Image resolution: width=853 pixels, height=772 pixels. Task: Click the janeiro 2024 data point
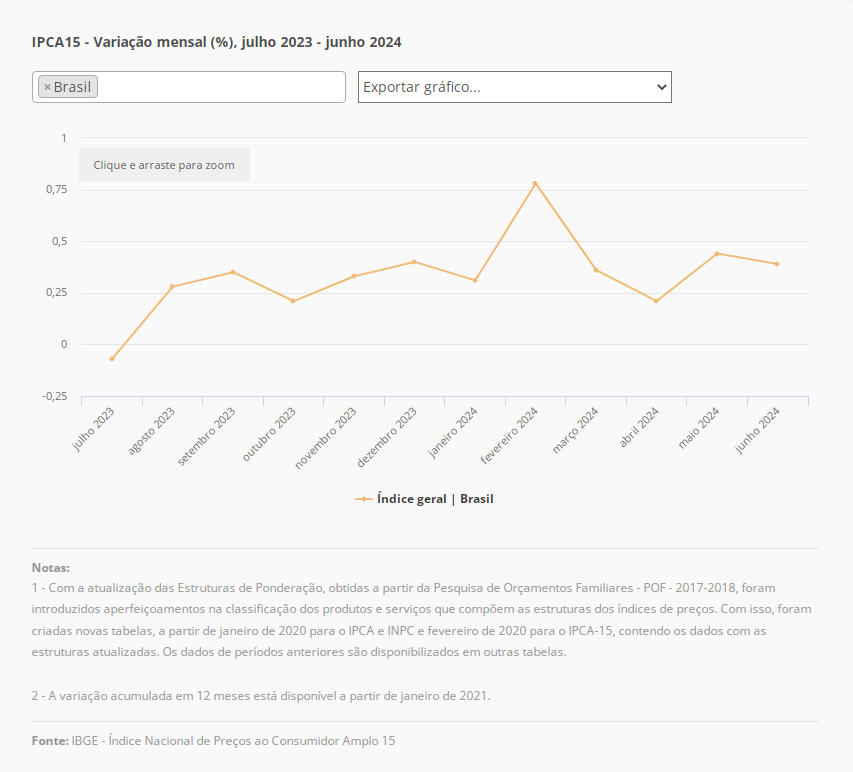475,280
